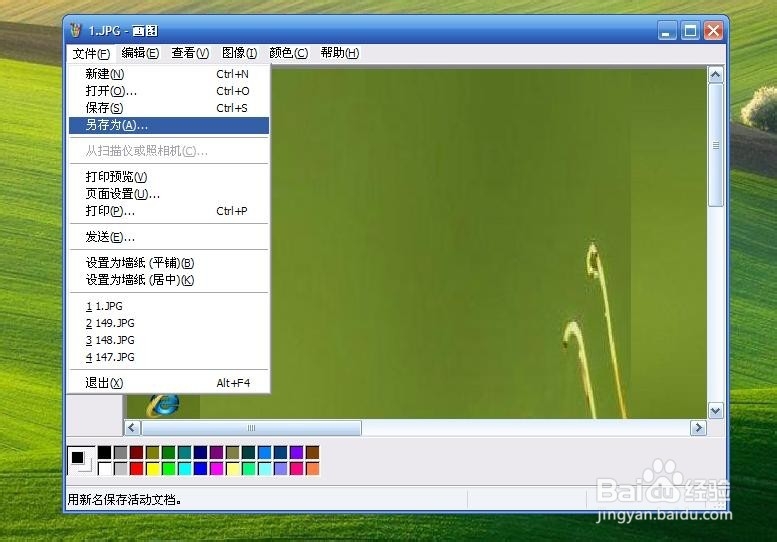Pick the bright cyan swatch
The height and width of the screenshot is (542, 777).
click(x=184, y=468)
